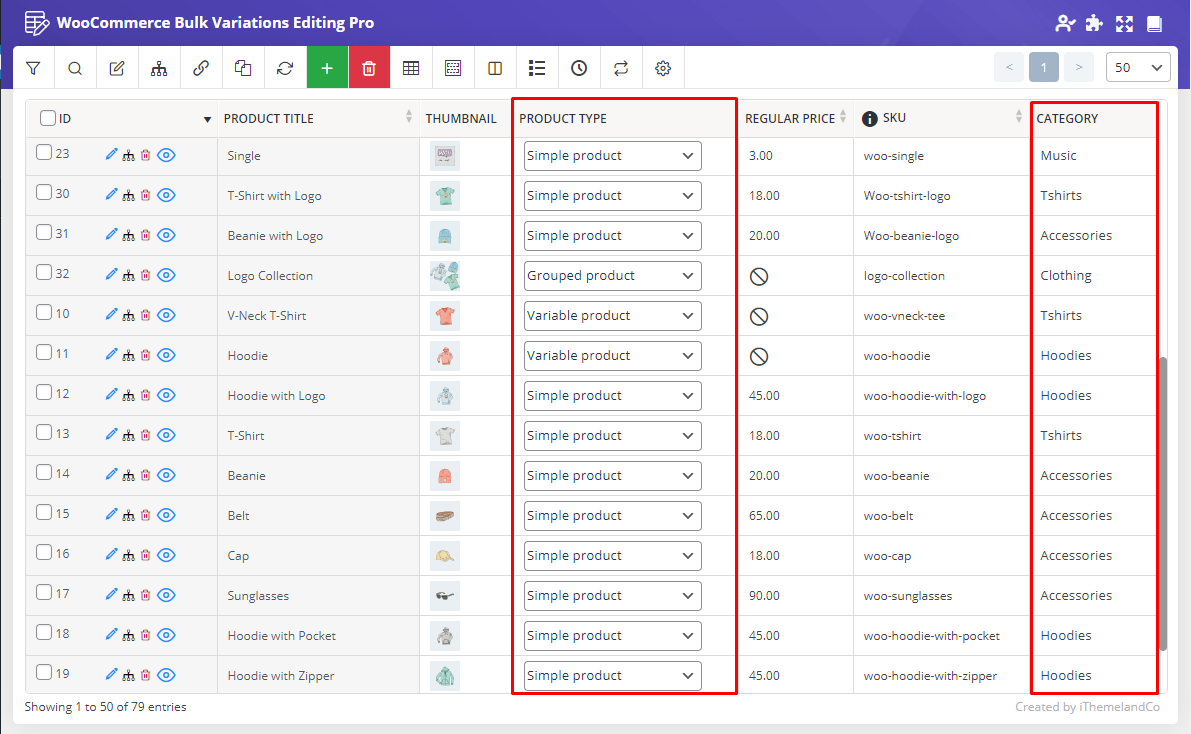Click the Sunglasses product thumbnail
1191x734 pixels.
(445, 596)
